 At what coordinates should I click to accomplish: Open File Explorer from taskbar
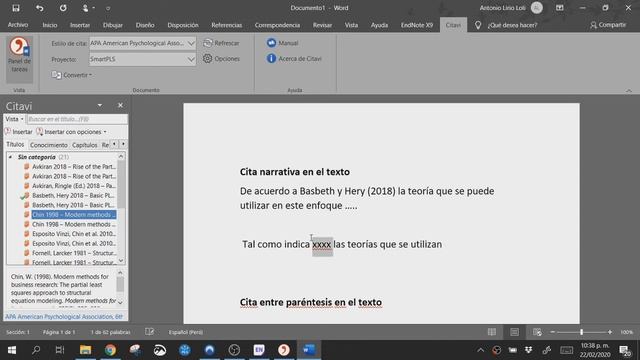85,350
